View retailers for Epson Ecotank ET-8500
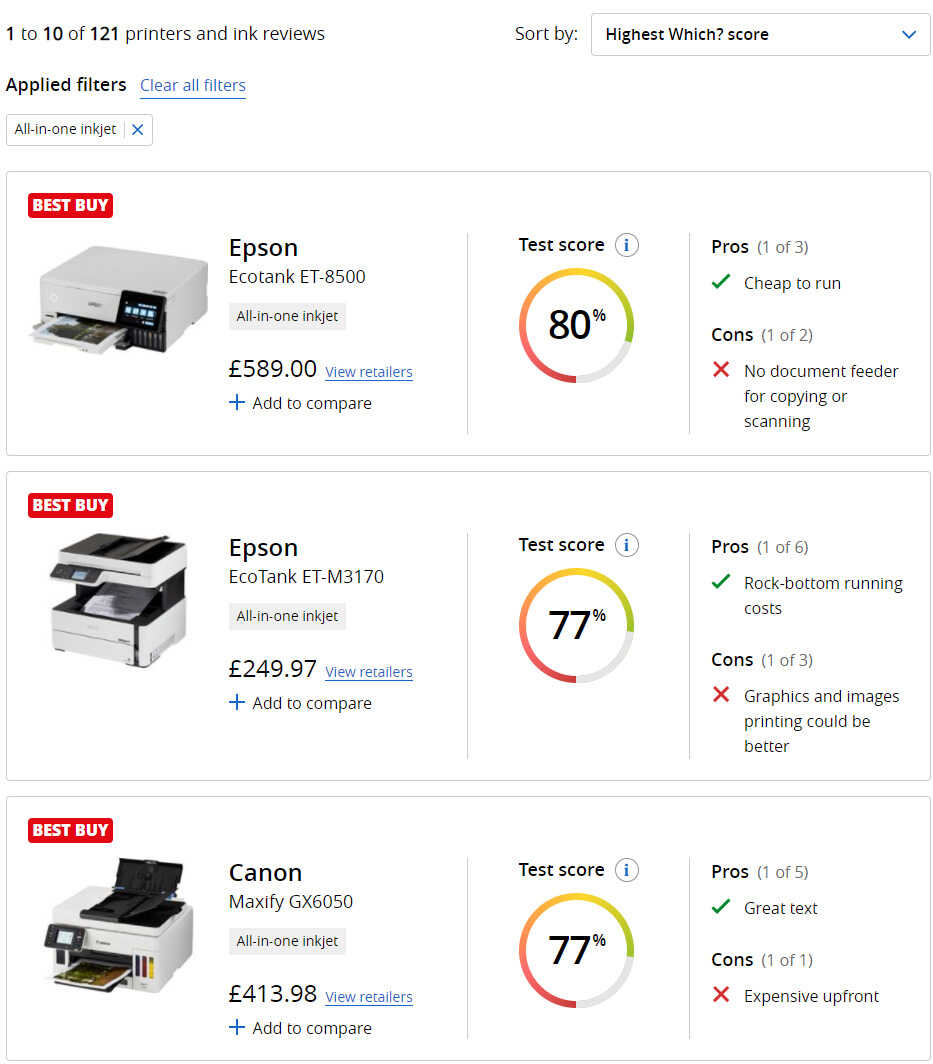 coord(369,372)
